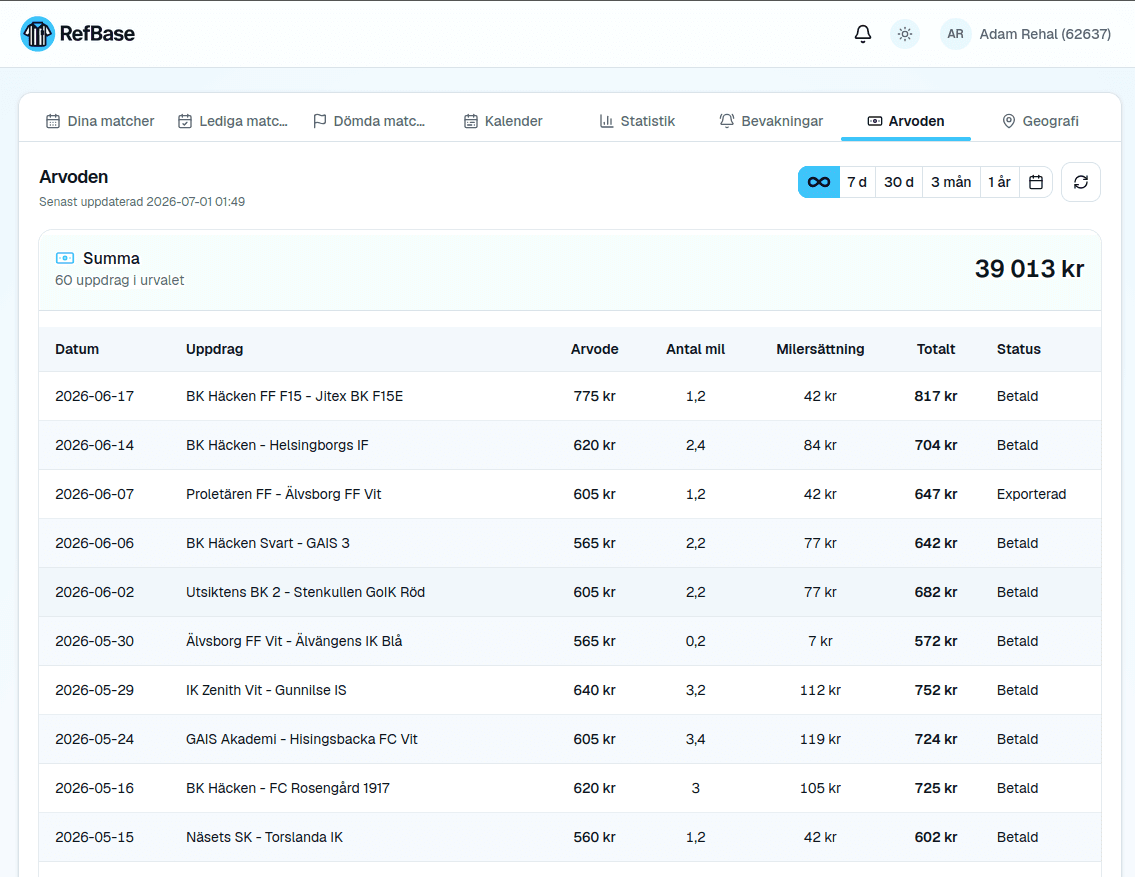
Task: Click Adam Rehal account name
Action: pos(1045,34)
